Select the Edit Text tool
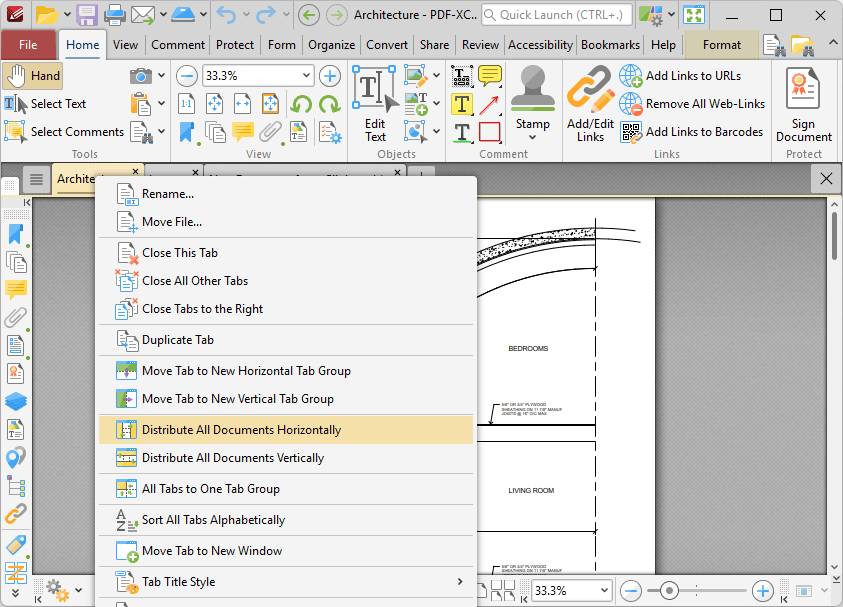The height and width of the screenshot is (607, 843). tap(375, 105)
